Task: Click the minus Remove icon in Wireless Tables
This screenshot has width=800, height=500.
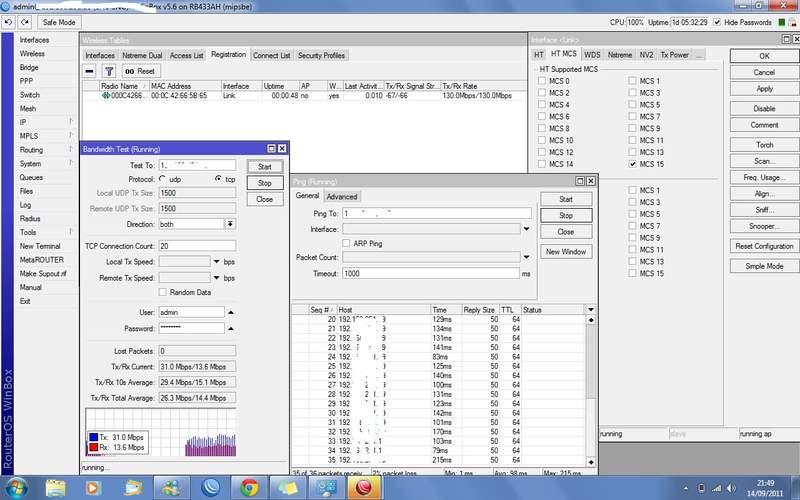Action: [x=89, y=71]
